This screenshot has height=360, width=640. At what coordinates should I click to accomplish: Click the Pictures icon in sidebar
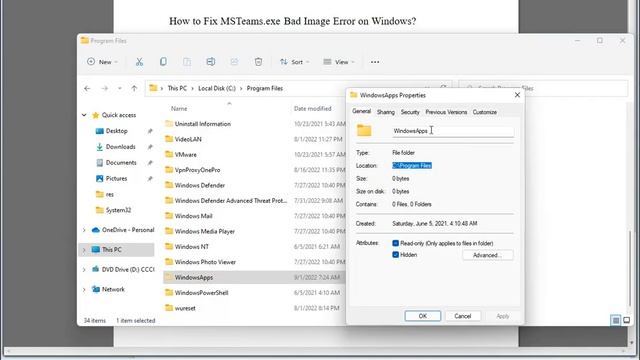coord(99,179)
